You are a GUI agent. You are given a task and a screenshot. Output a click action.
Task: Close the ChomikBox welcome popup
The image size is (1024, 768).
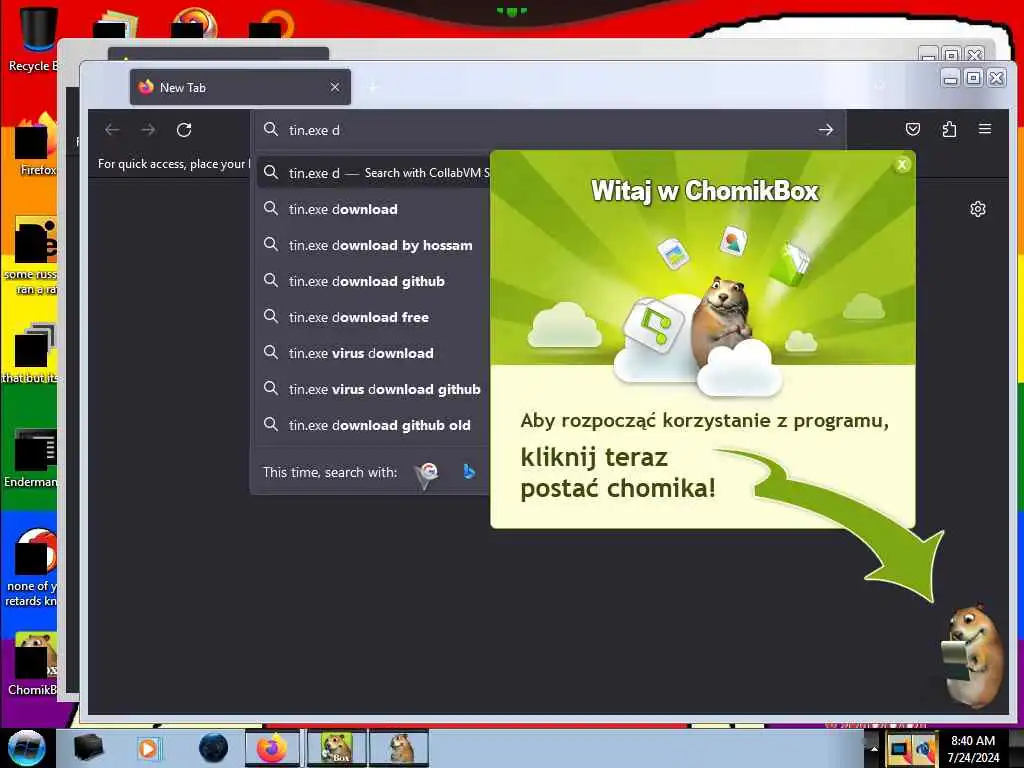(902, 165)
